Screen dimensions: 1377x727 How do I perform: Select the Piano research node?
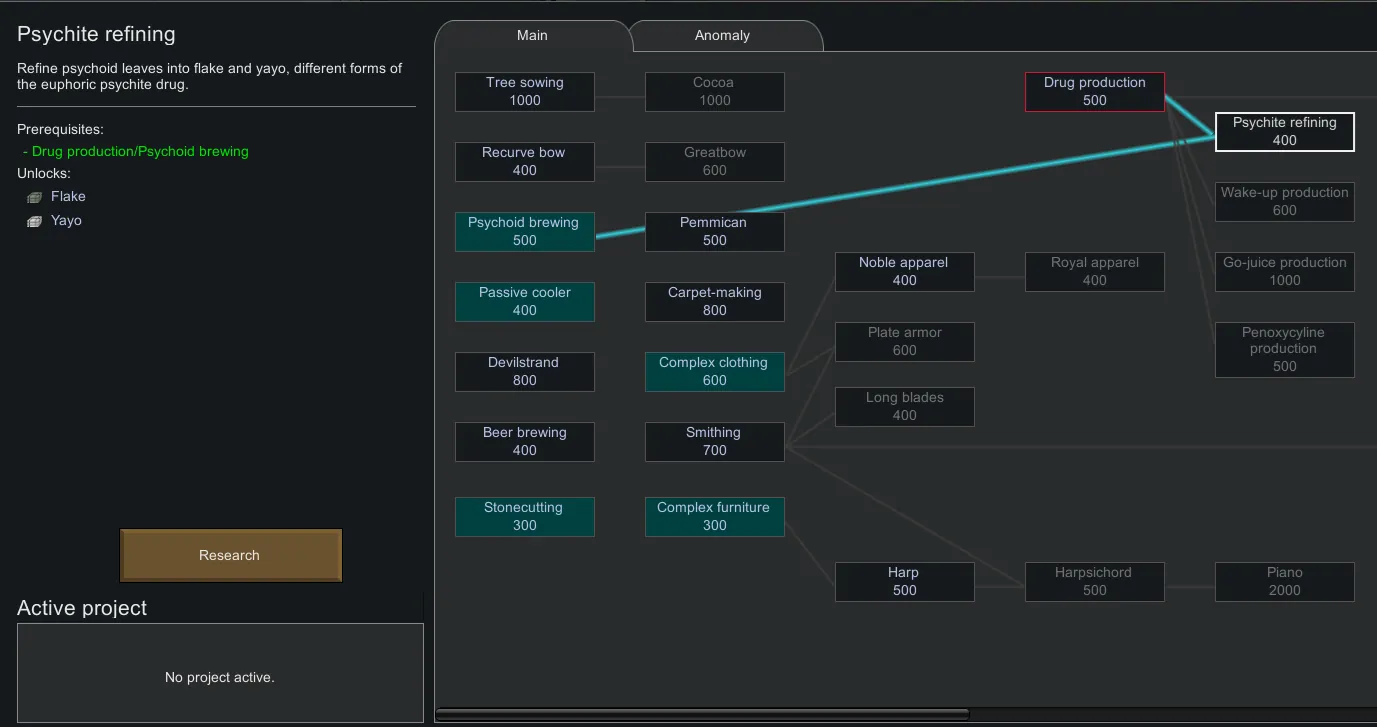(x=1284, y=582)
